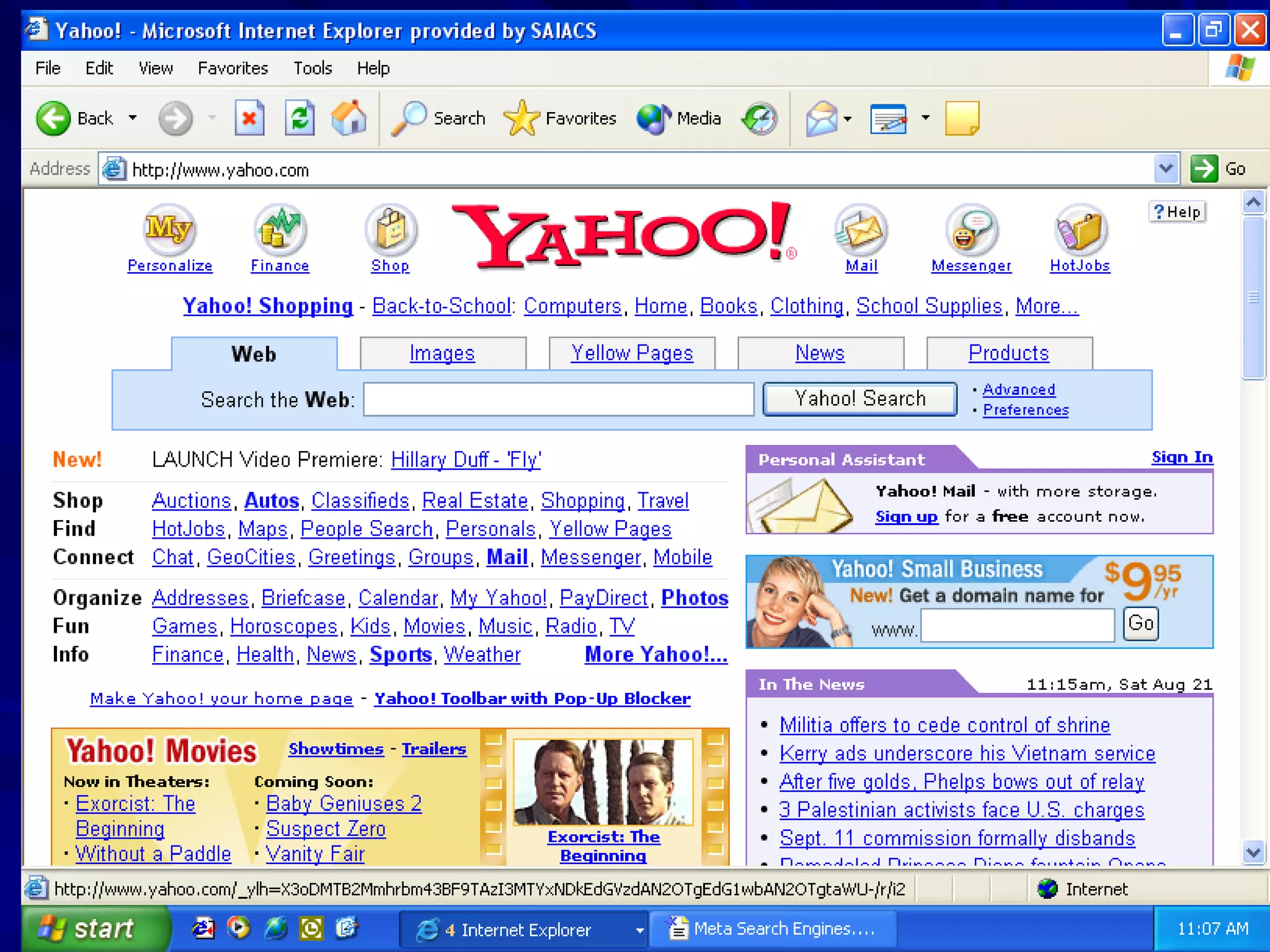Screen dimensions: 1270x952
Task: Expand Internet Explorer taskbar group dropdown
Action: 639,930
